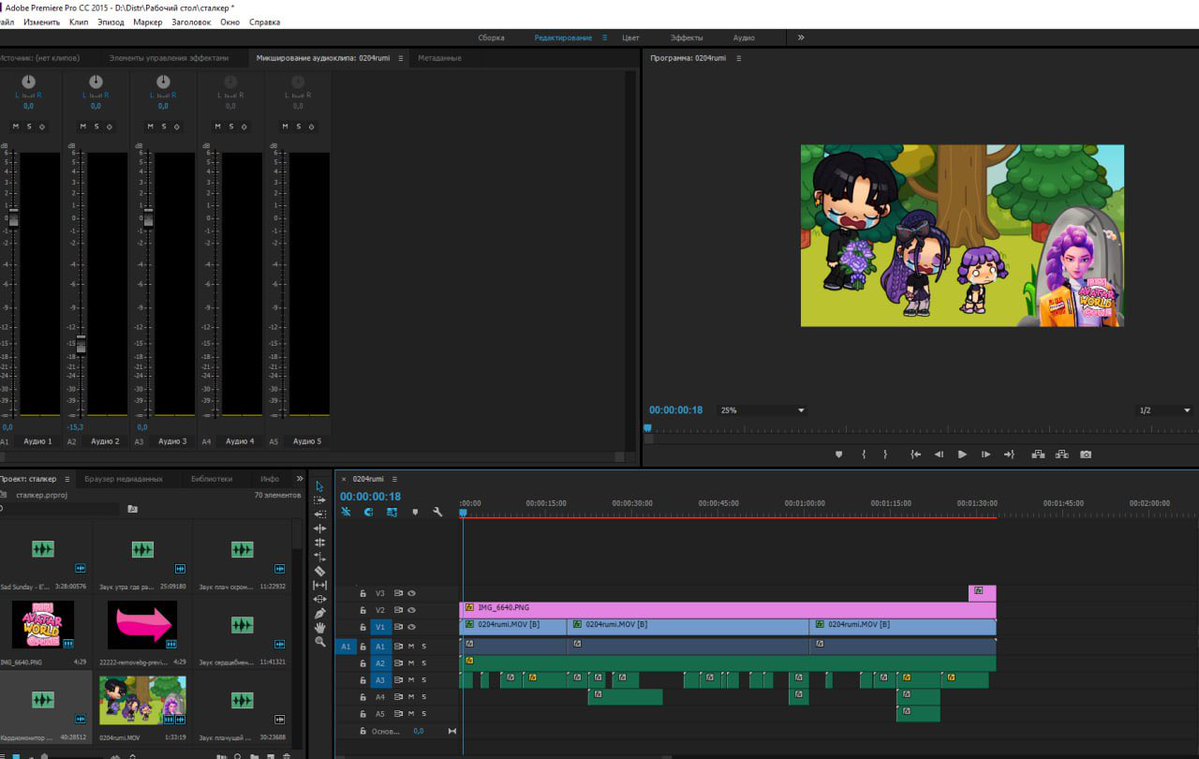Click the Lift button in Program monitor
Image resolution: width=1199 pixels, height=759 pixels.
[x=1038, y=454]
